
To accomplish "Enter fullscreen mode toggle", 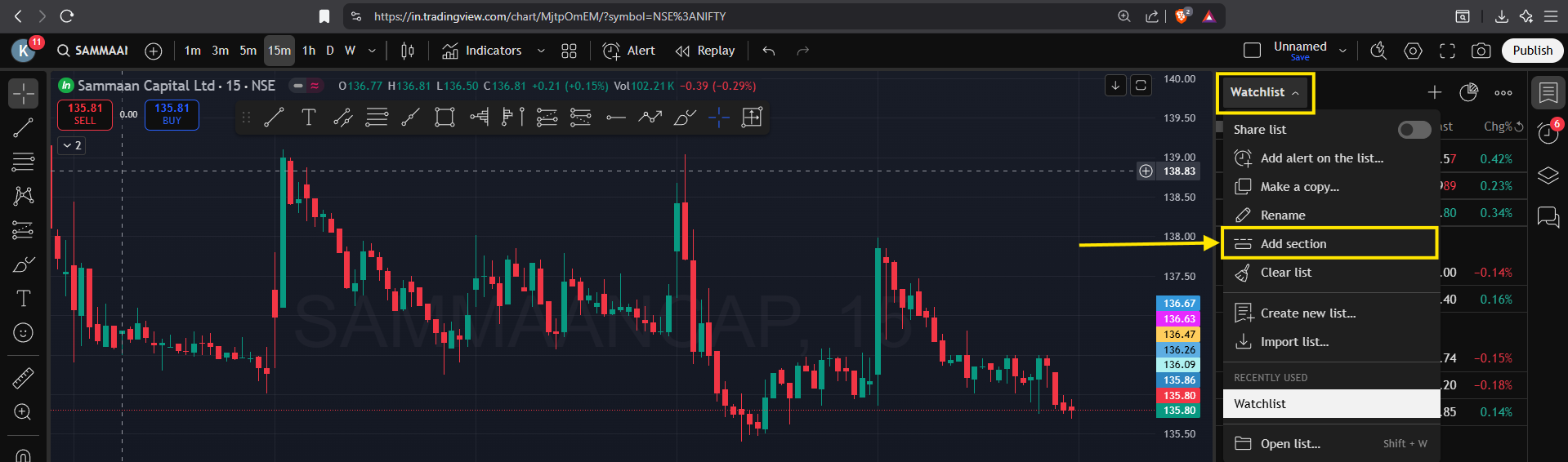I will [x=1447, y=51].
